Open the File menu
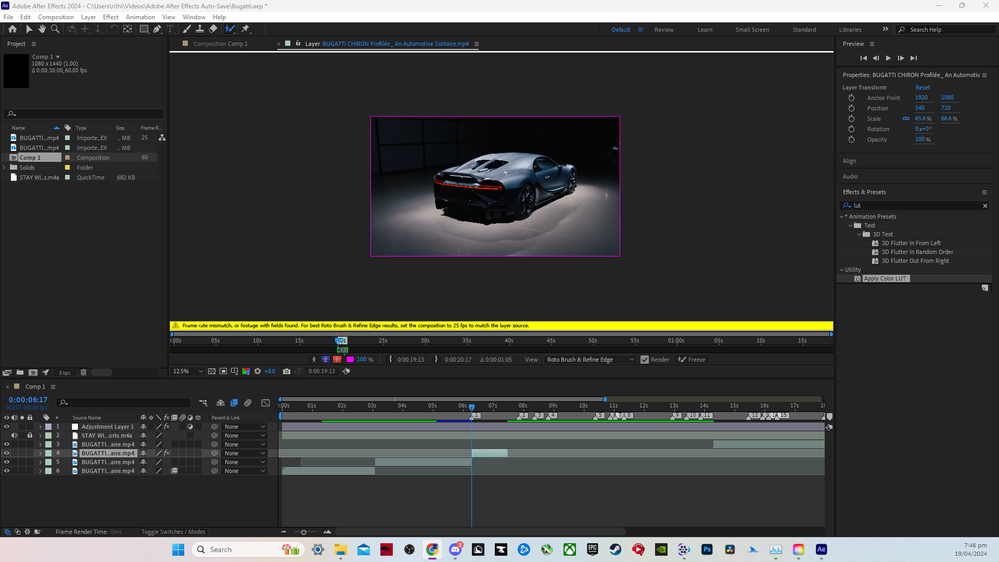This screenshot has height=562, width=999. coord(8,17)
